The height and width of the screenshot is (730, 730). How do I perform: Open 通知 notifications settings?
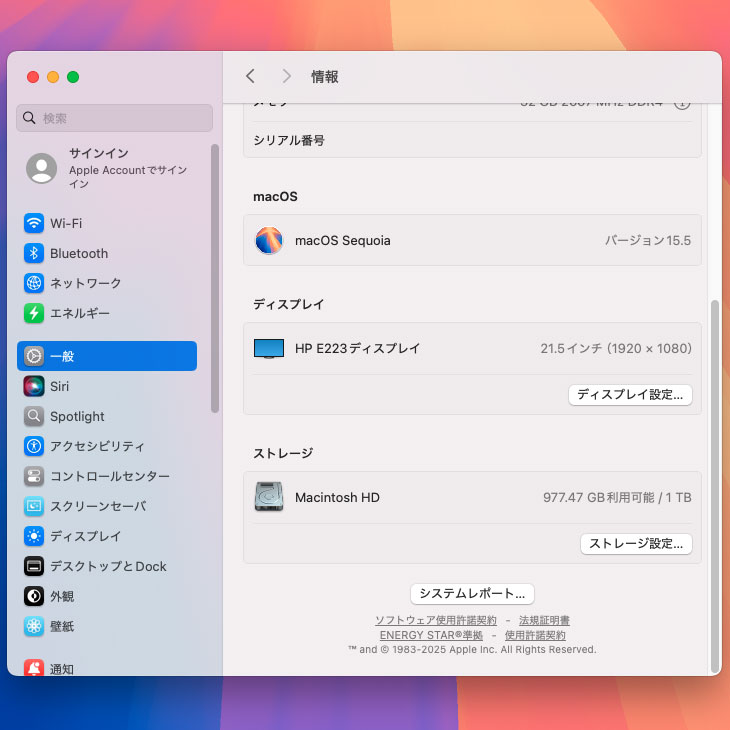(107, 669)
